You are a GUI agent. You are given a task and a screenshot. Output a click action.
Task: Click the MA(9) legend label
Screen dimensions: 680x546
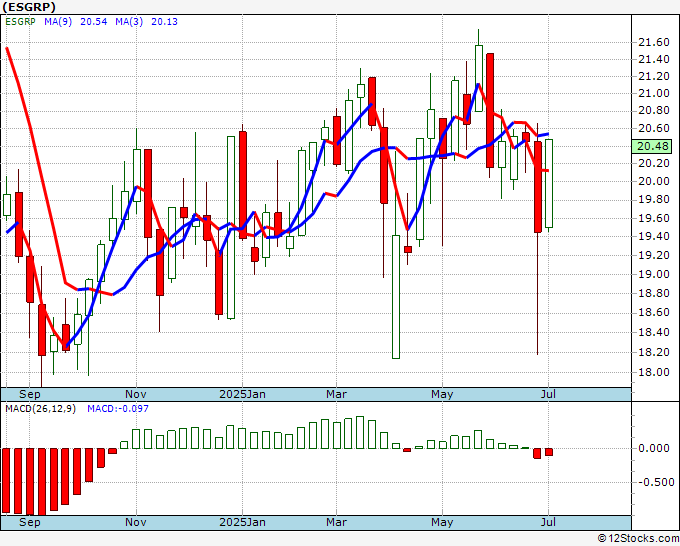[x=58, y=22]
